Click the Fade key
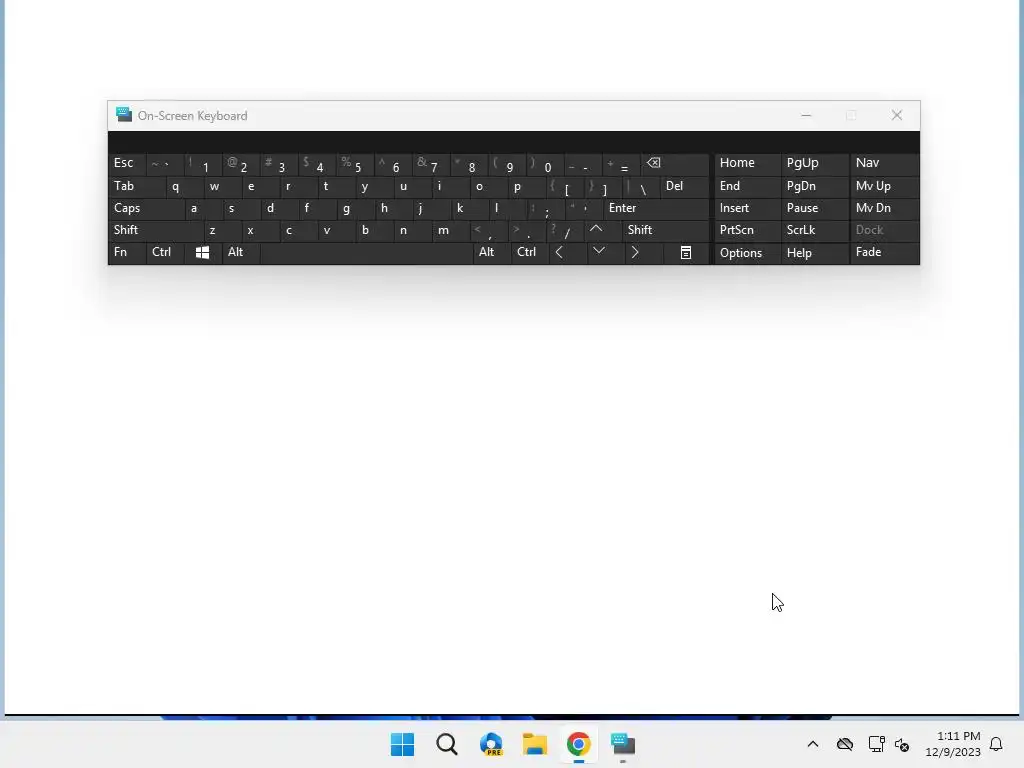 (884, 253)
